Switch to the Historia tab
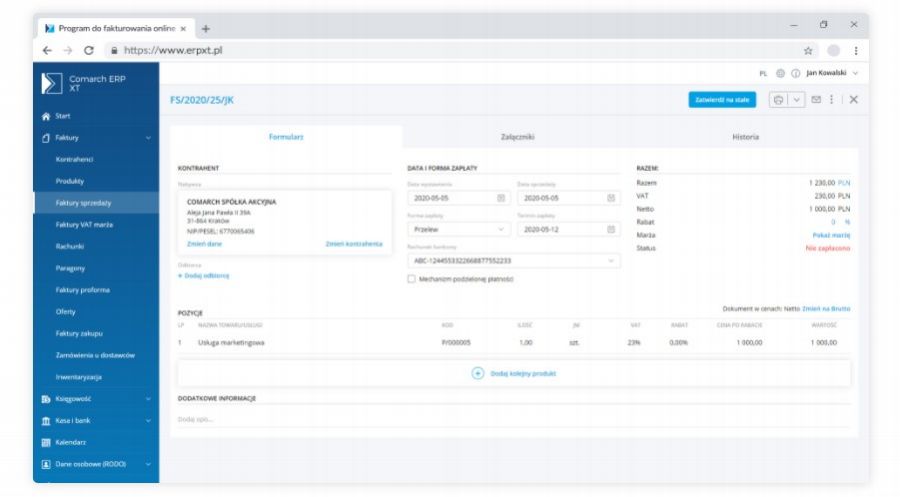 [745, 137]
